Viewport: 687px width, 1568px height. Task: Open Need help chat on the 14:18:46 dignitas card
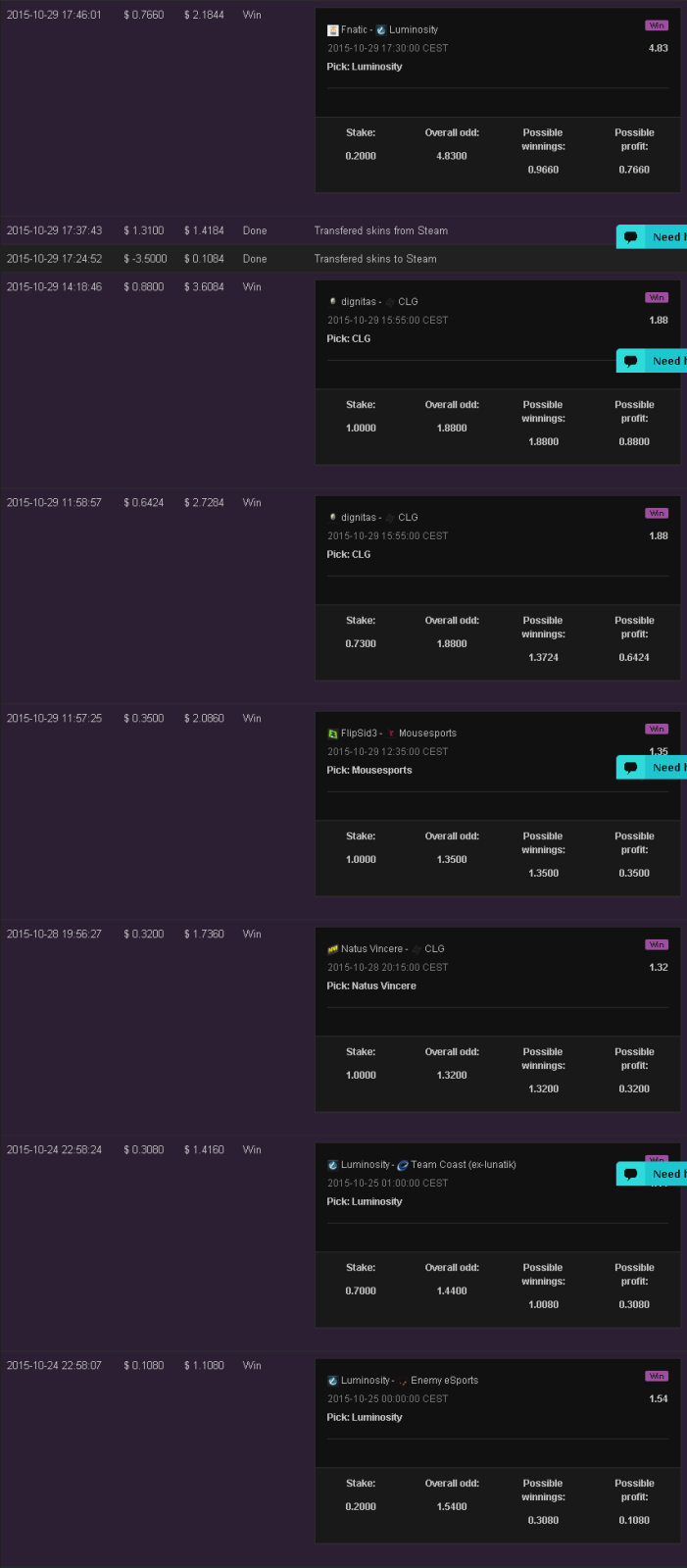(x=652, y=361)
